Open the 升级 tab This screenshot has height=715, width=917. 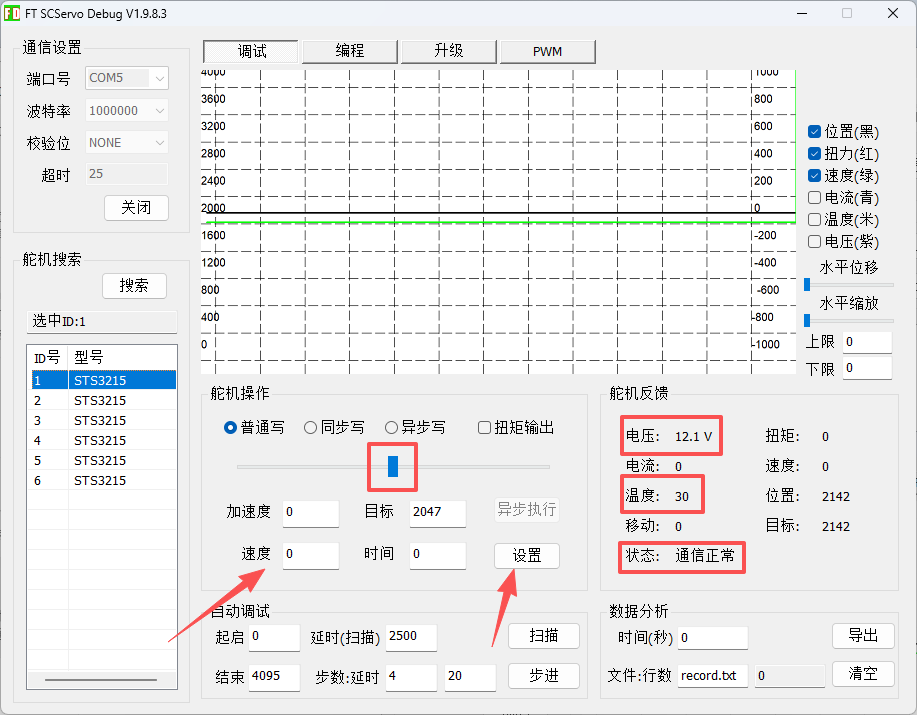pos(449,51)
